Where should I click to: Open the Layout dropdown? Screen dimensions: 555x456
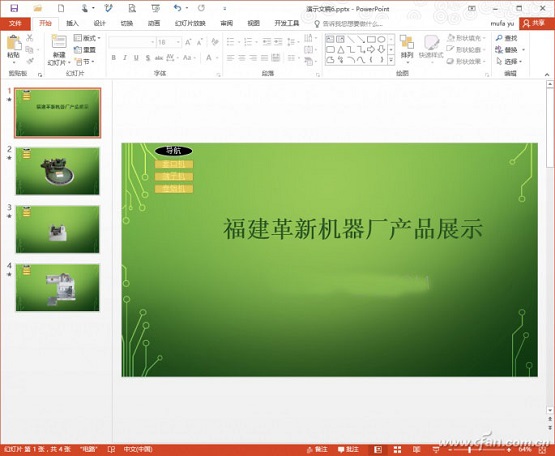(x=87, y=38)
